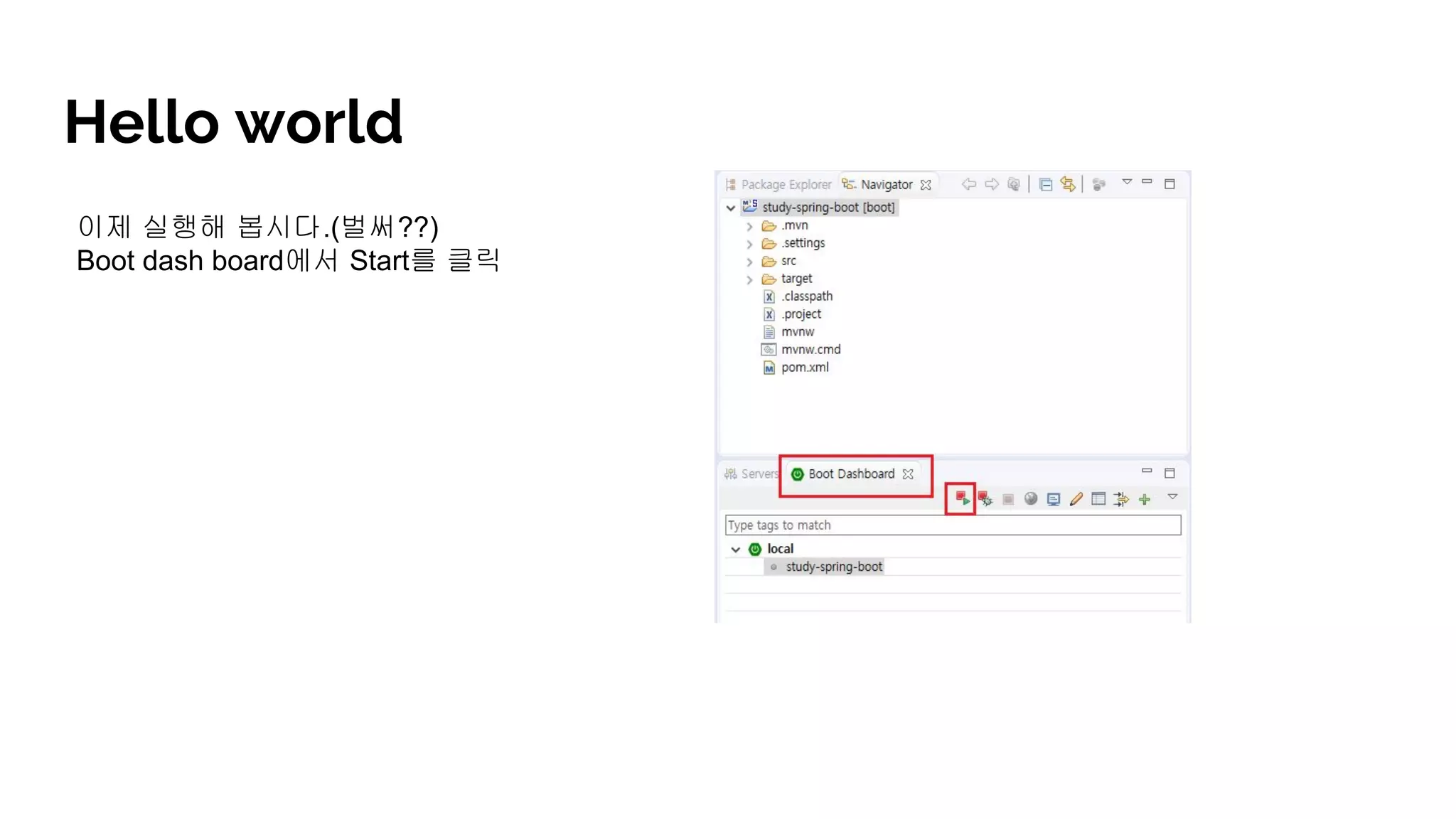Minimize the Boot Dashboard panel
The width and height of the screenshot is (1456, 819).
click(x=1147, y=471)
